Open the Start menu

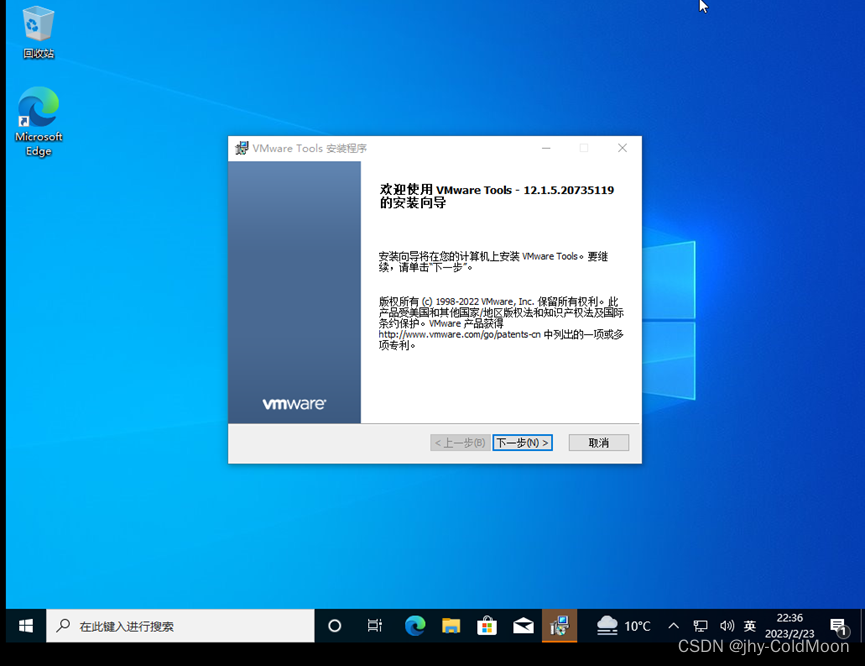click(22, 625)
